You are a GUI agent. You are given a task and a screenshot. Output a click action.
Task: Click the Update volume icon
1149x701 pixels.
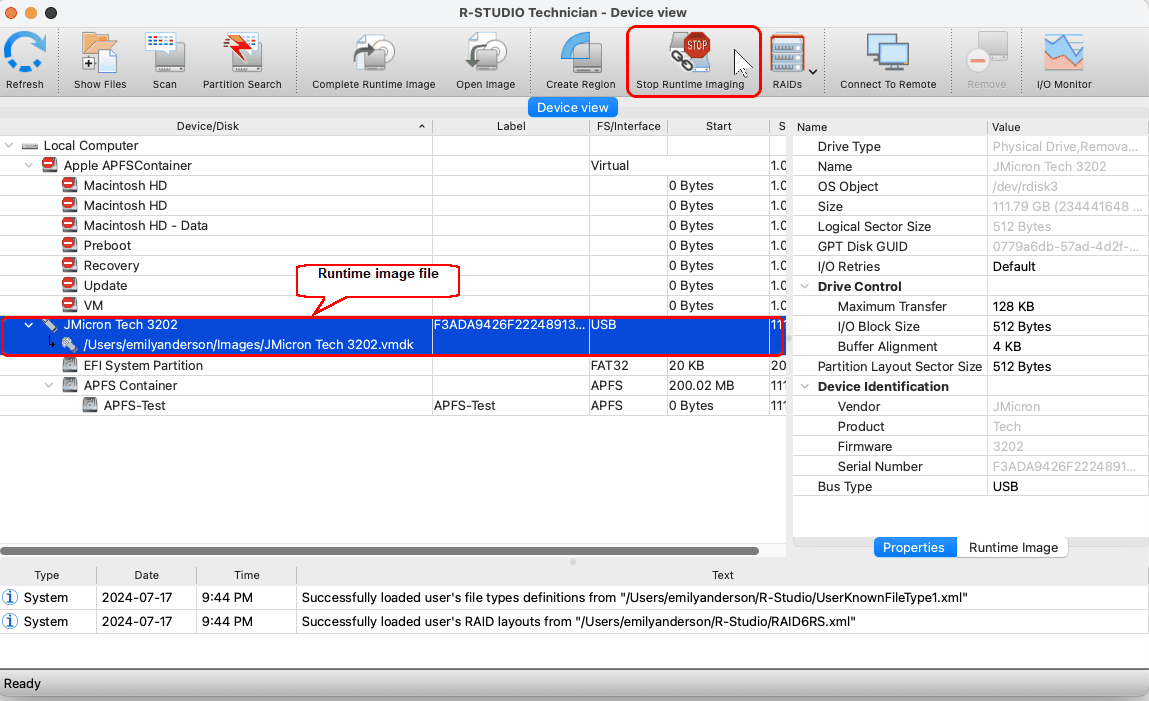pyautogui.click(x=70, y=285)
